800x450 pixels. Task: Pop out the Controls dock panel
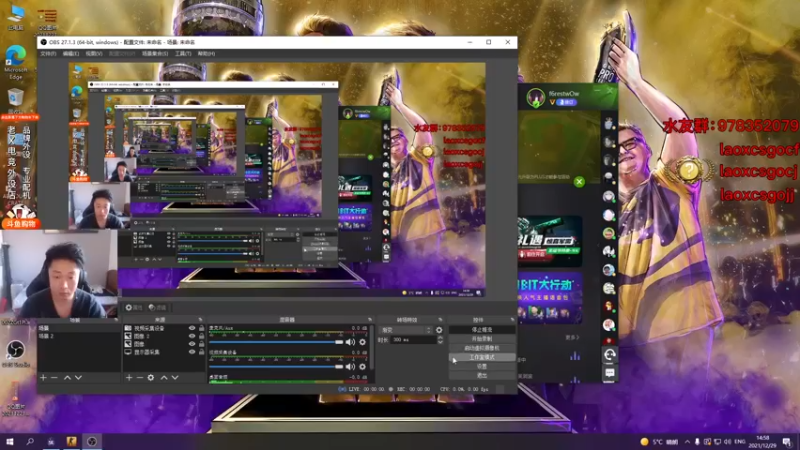pyautogui.click(x=512, y=320)
